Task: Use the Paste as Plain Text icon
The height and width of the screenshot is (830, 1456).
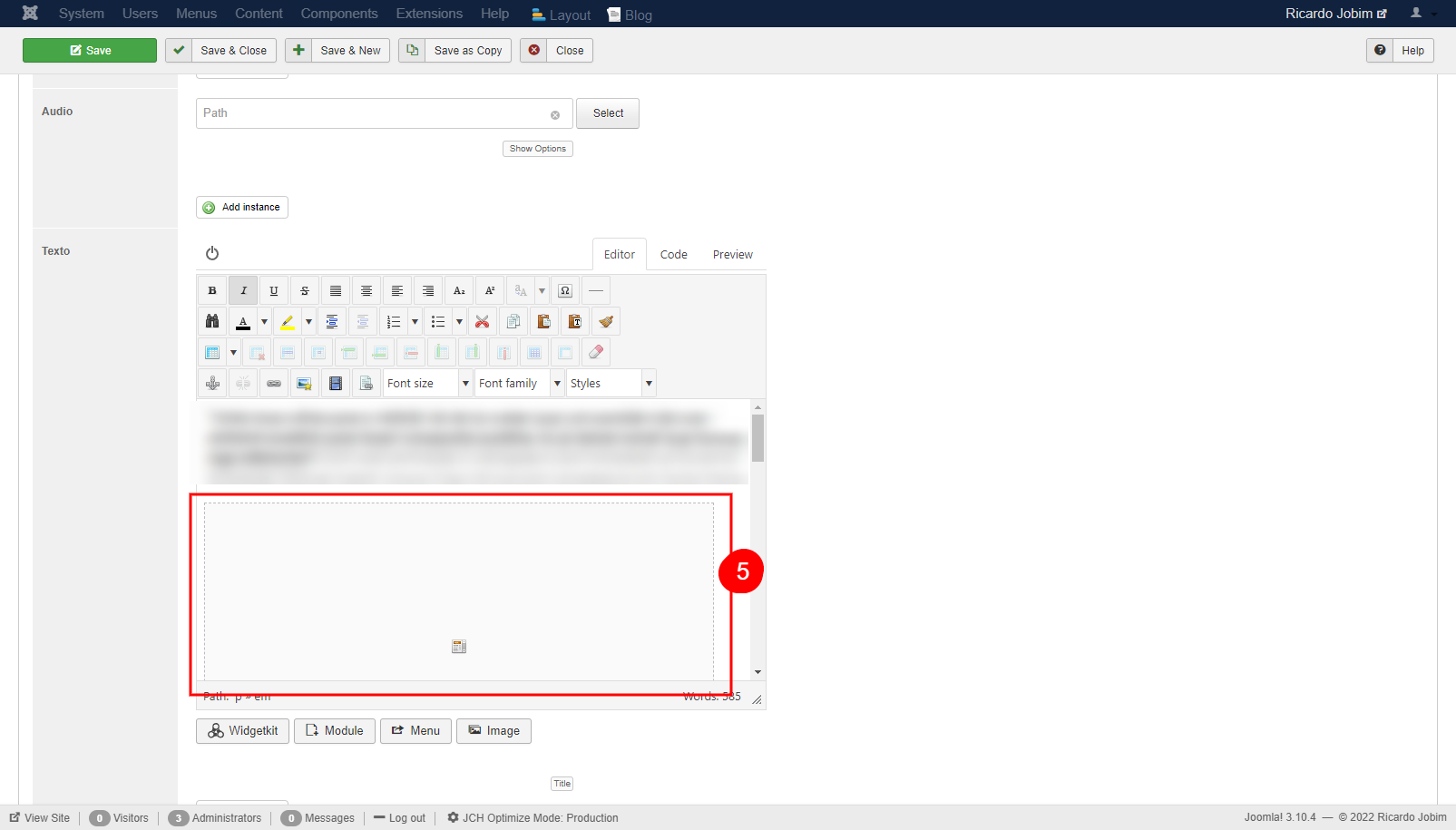Action: point(574,321)
